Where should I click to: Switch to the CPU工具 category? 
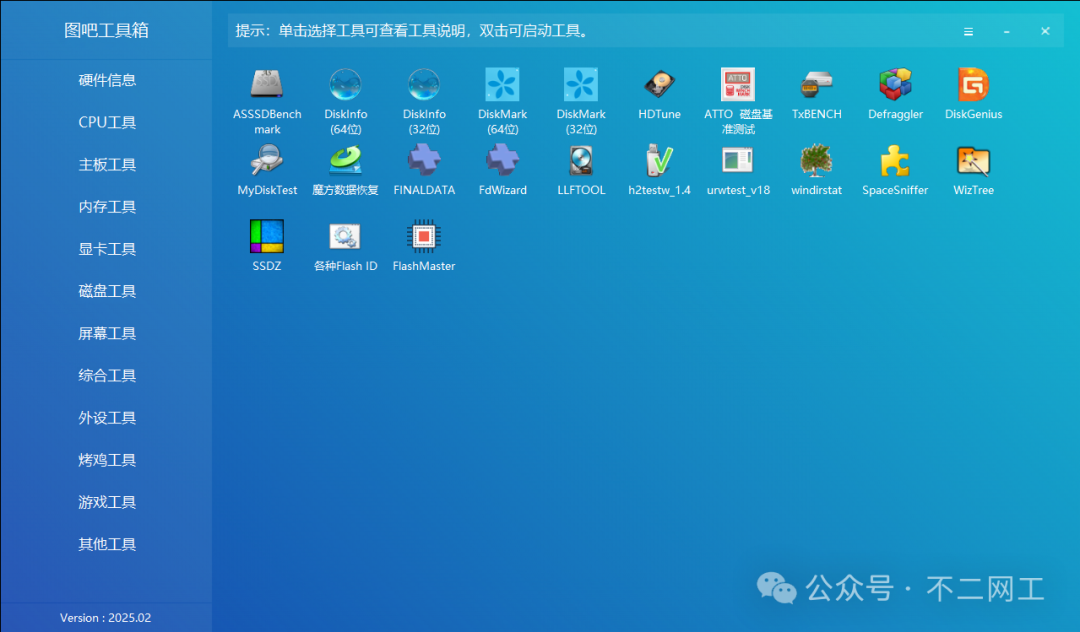pos(107,123)
